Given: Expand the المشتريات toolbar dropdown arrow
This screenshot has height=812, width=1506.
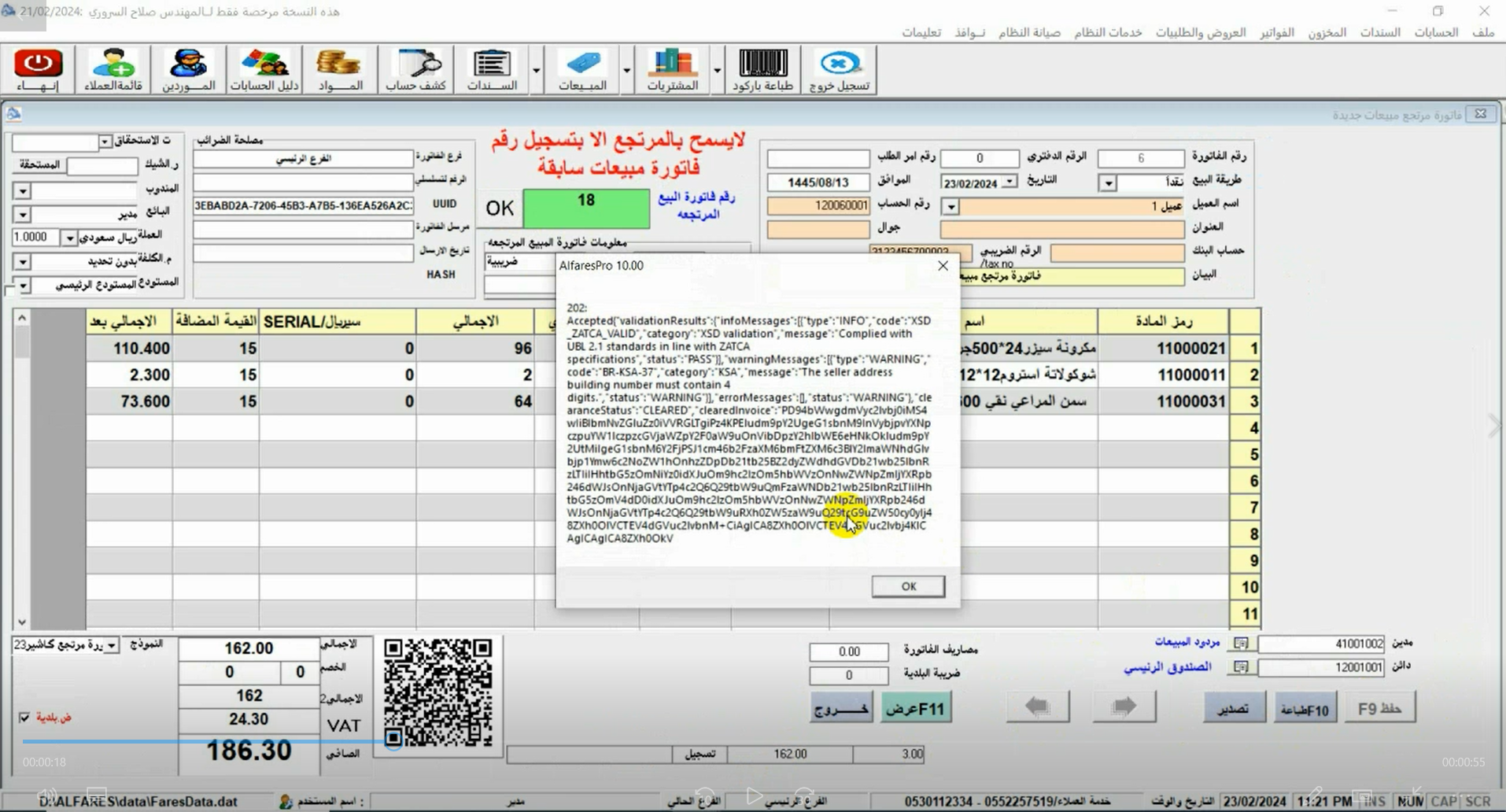Looking at the screenshot, I should (x=717, y=70).
